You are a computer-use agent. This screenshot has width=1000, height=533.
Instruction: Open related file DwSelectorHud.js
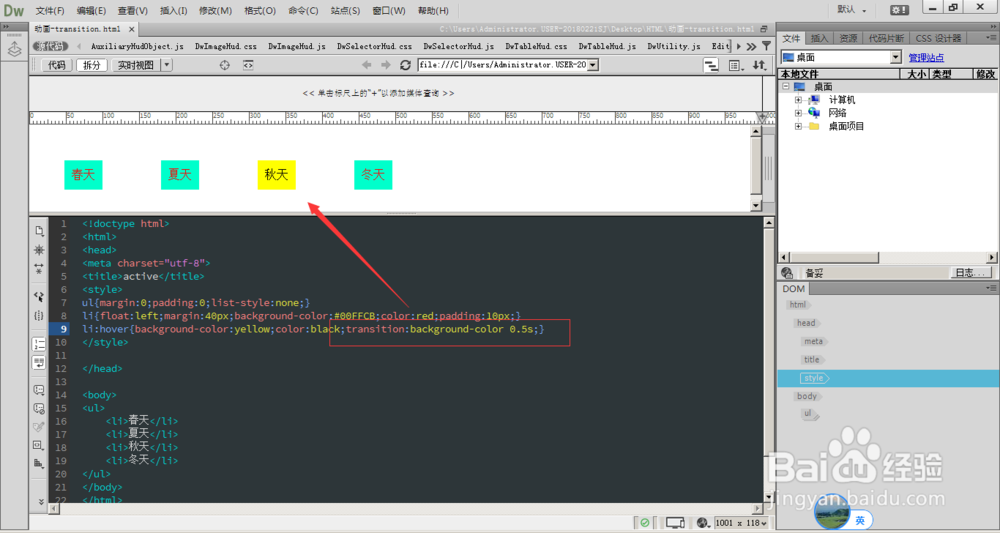(459, 47)
